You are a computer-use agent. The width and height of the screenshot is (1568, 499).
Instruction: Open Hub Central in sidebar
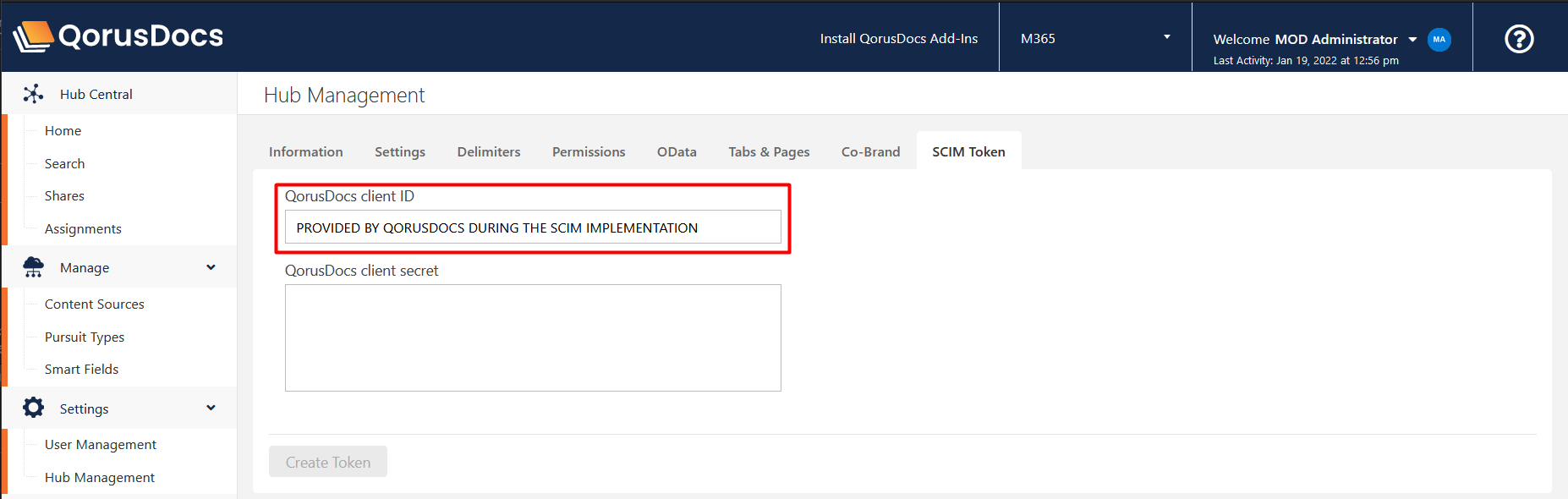tap(96, 94)
